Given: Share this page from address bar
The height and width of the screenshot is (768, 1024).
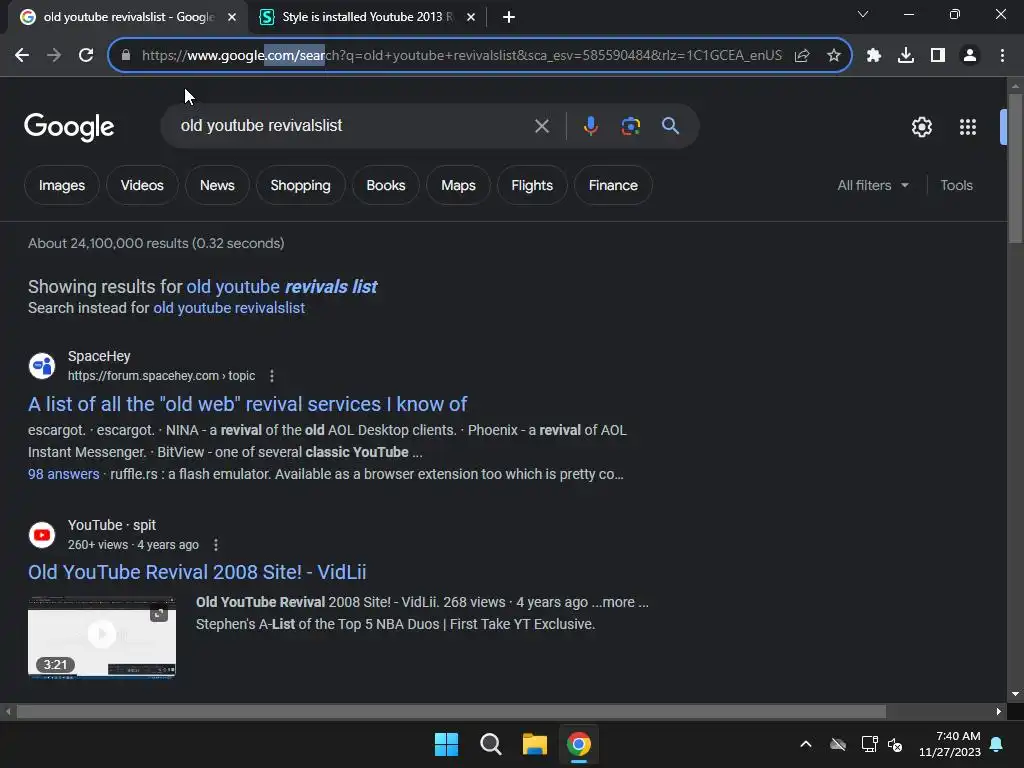Looking at the screenshot, I should click(802, 56).
